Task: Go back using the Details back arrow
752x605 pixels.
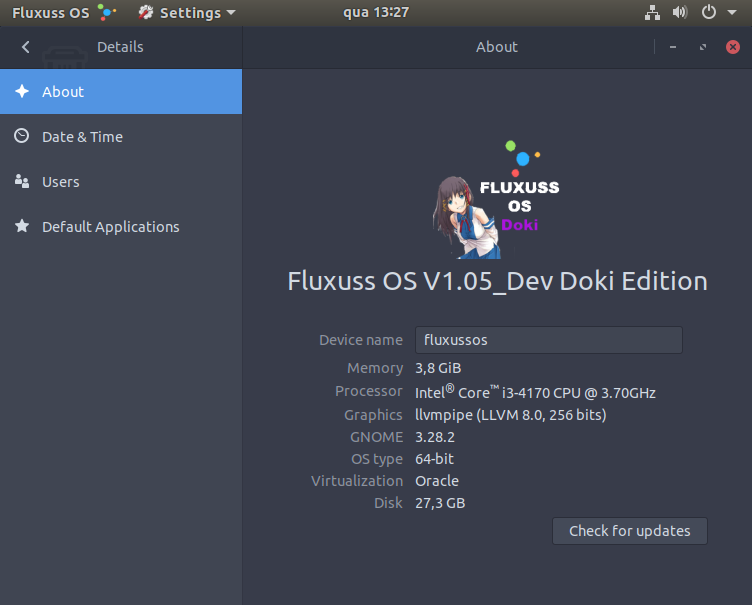Action: click(x=26, y=47)
